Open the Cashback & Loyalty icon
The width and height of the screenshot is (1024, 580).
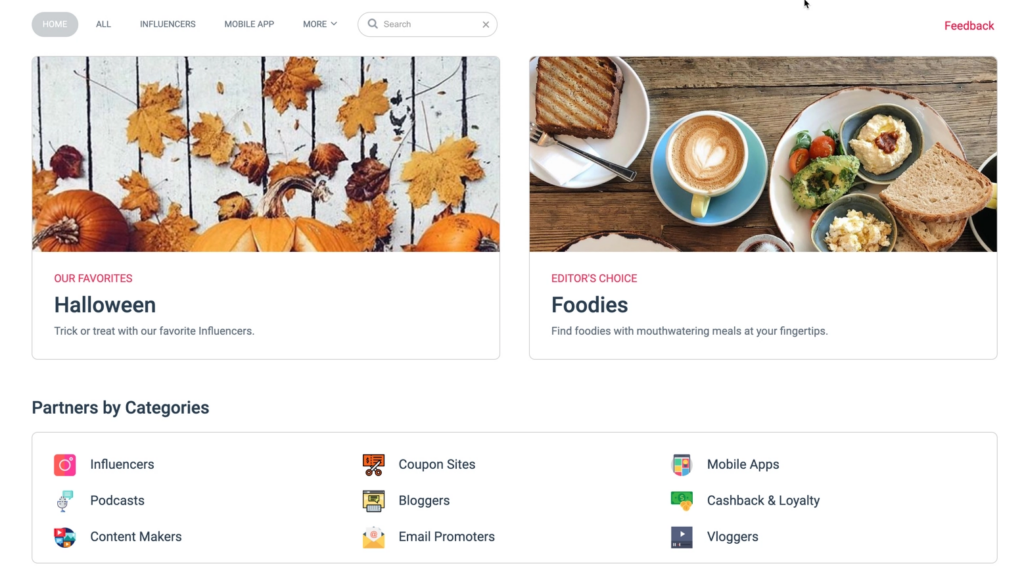[681, 500]
